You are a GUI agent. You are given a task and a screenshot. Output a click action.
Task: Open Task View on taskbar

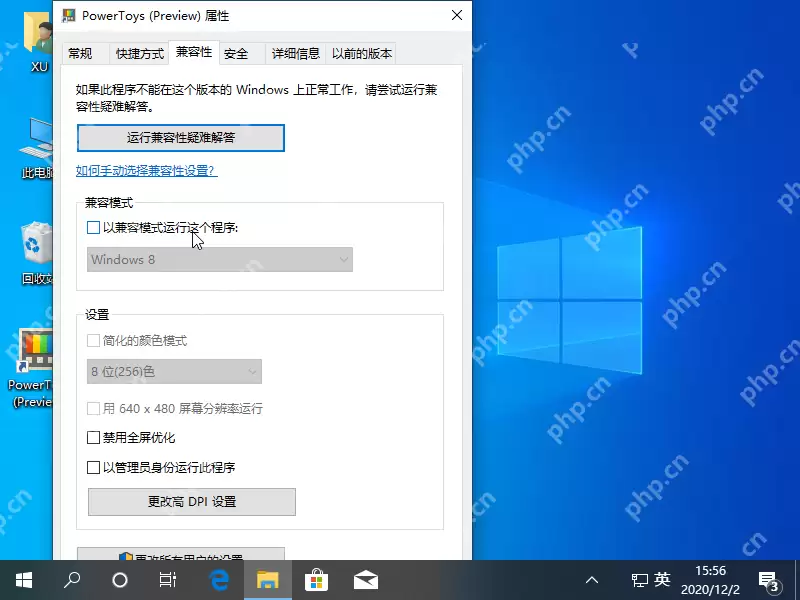168,580
